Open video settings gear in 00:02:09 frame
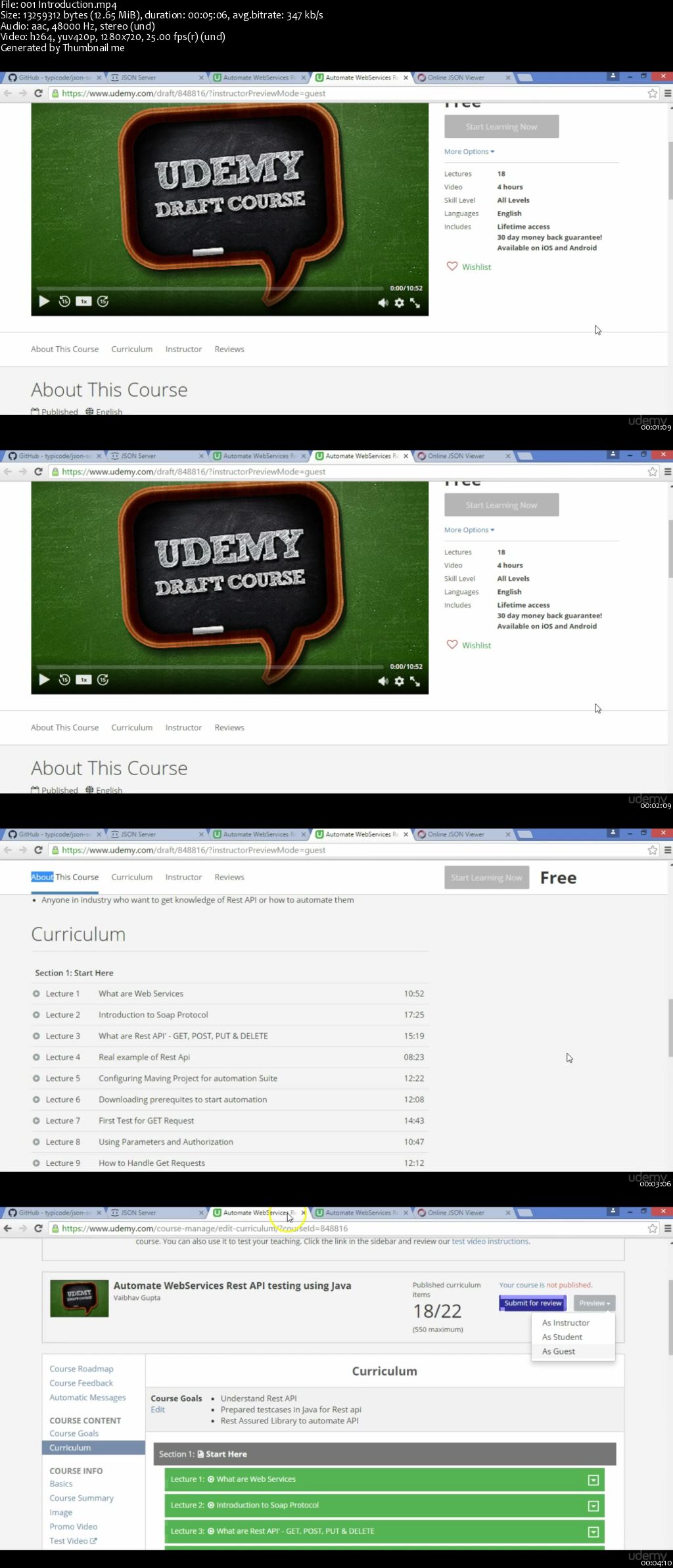 pos(399,681)
